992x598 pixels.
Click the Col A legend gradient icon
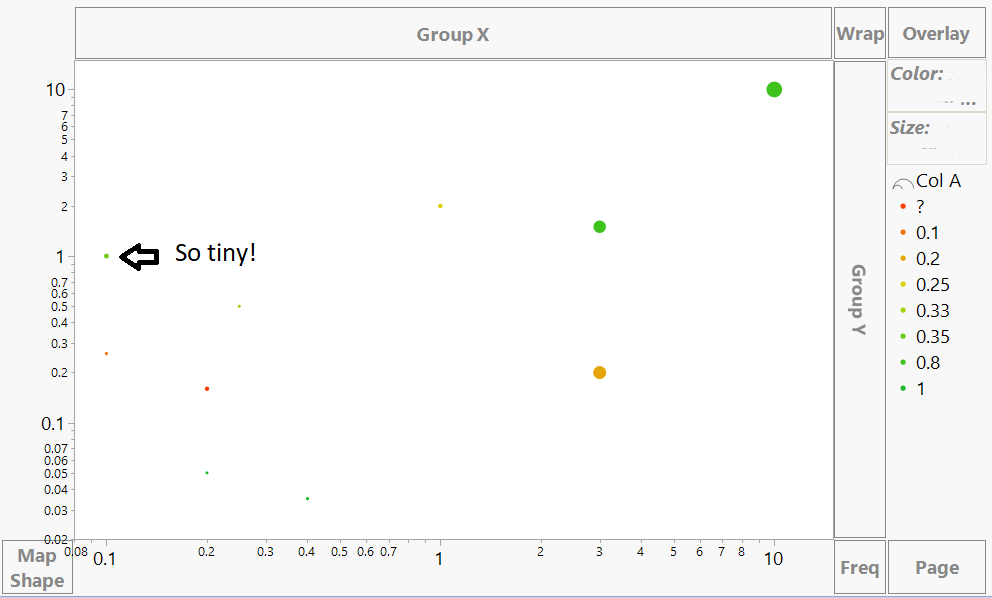(x=902, y=183)
